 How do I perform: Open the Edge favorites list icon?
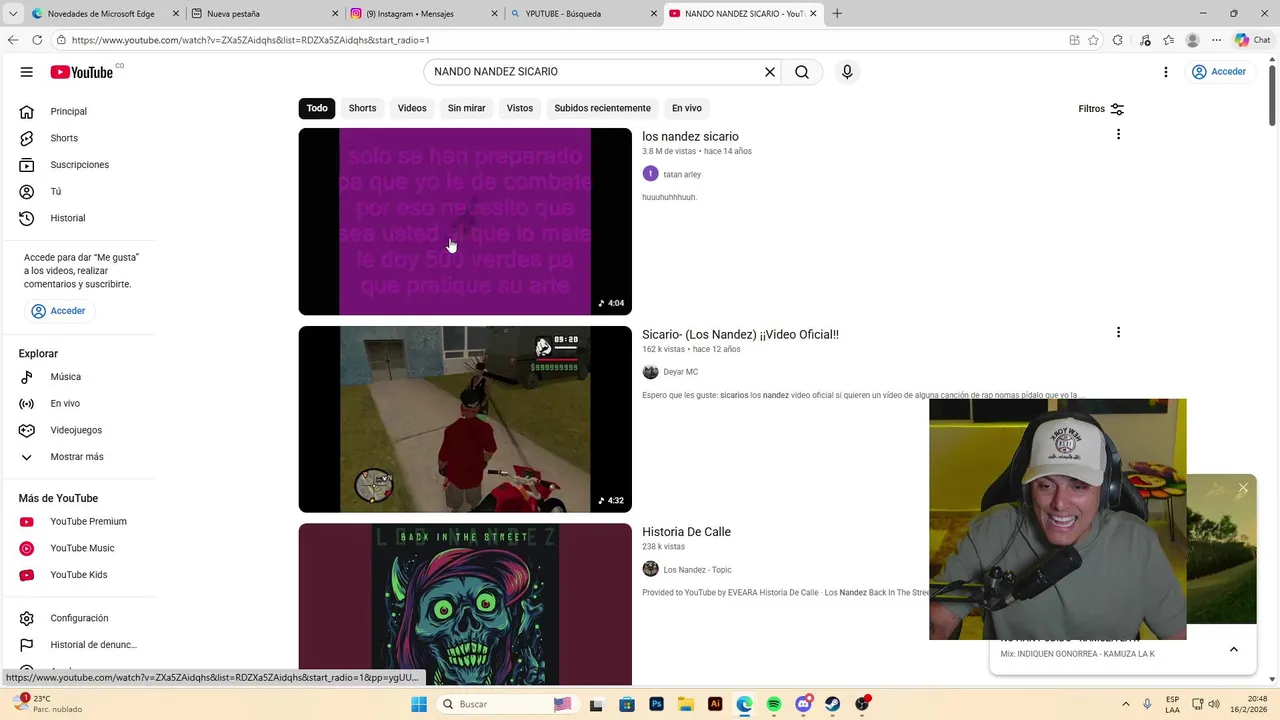[1168, 40]
